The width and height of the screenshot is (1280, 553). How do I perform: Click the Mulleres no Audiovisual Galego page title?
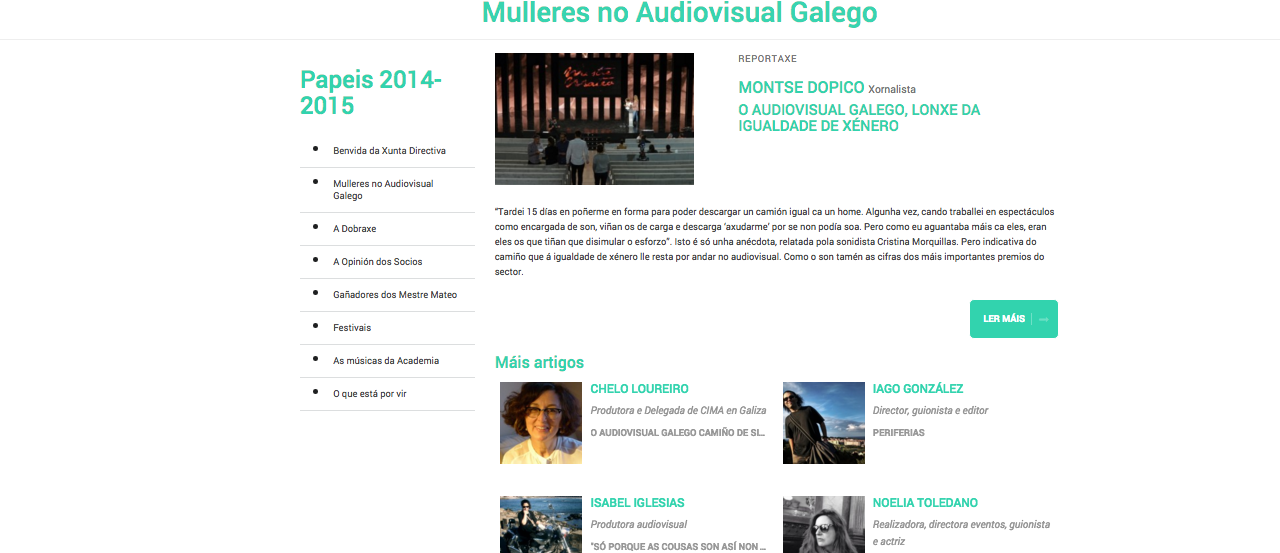[x=680, y=13]
